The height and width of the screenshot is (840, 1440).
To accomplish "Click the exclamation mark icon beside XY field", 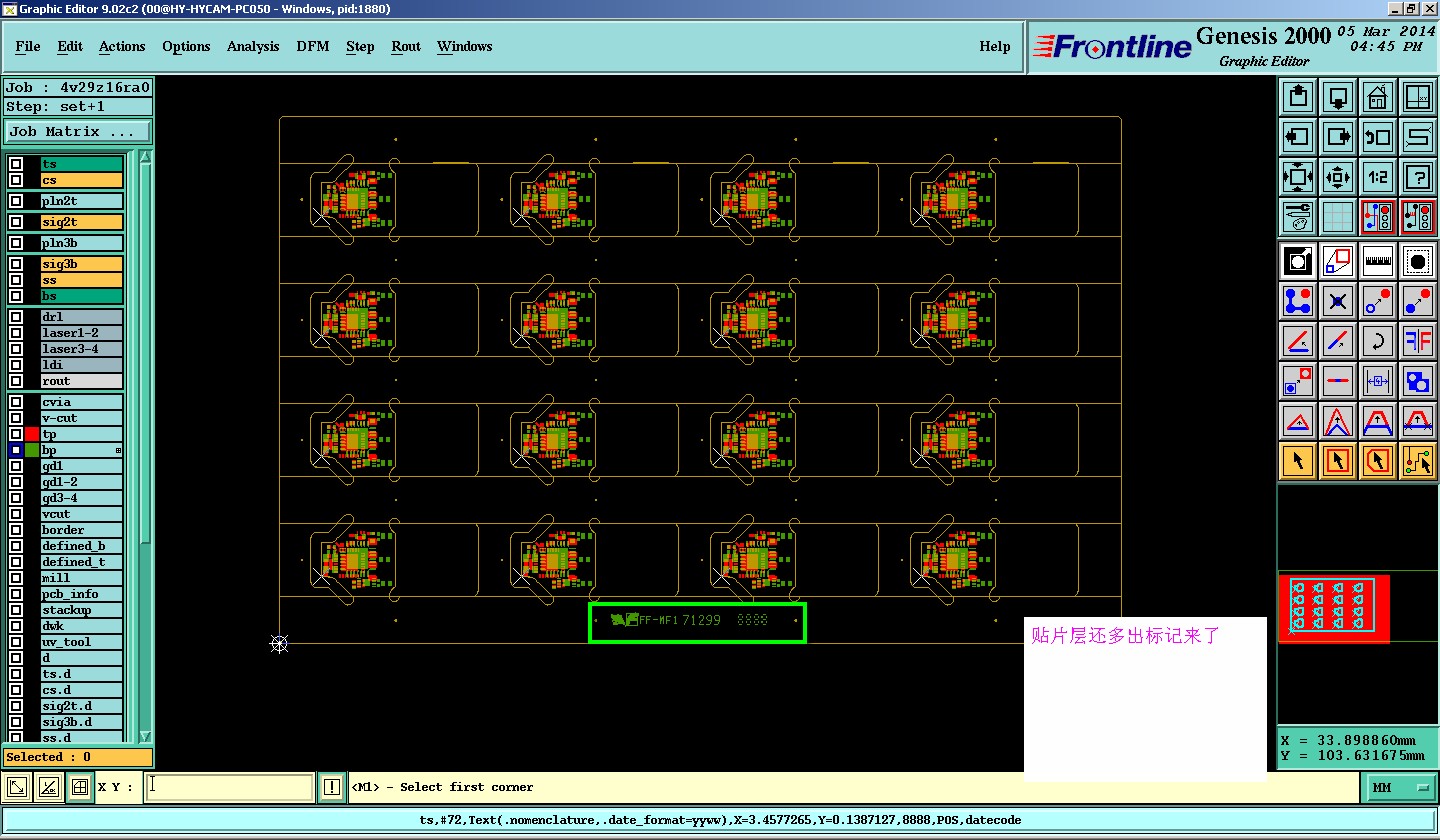I will pyautogui.click(x=331, y=787).
